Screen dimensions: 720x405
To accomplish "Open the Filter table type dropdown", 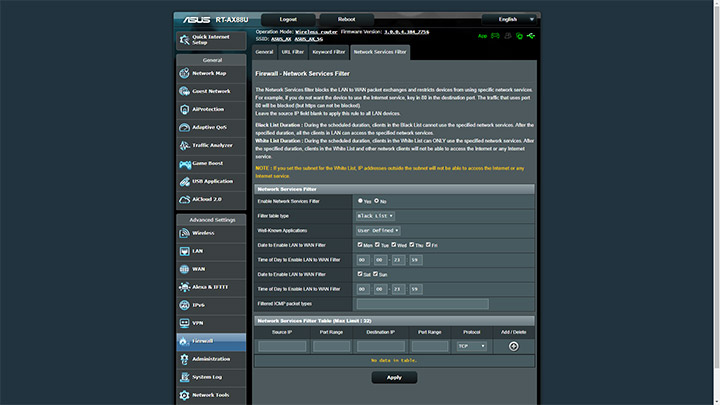I will pyautogui.click(x=375, y=216).
